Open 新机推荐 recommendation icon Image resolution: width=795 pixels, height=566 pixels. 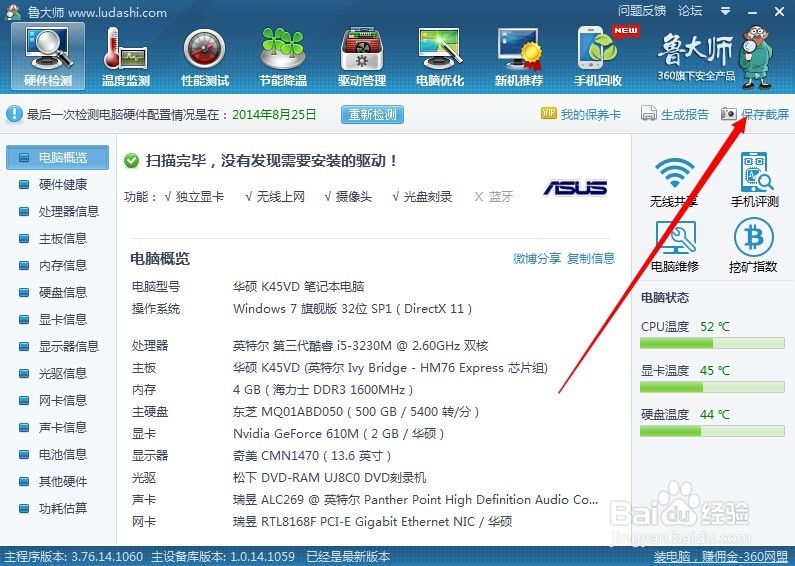click(x=519, y=56)
